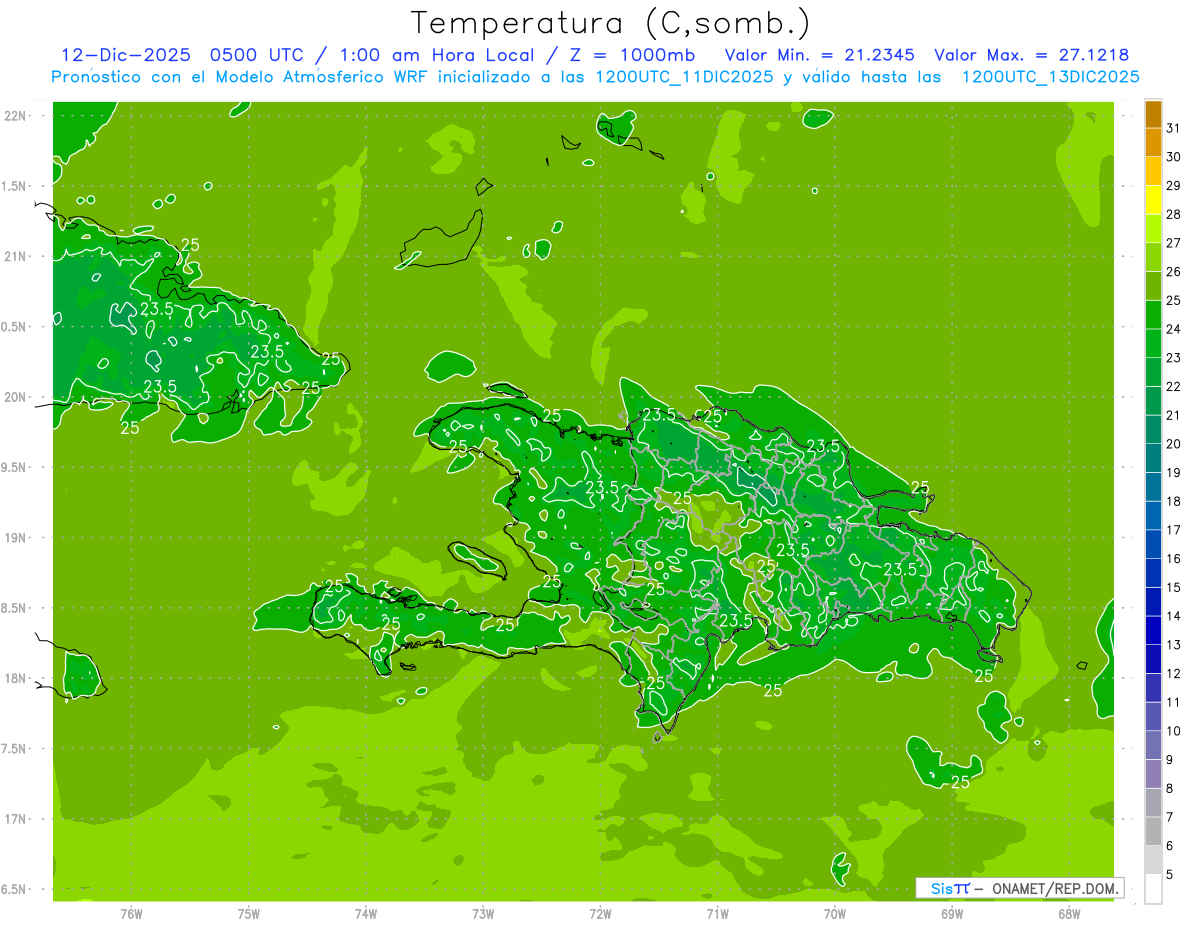Click the legend scale value 5
Viewport: 1200px width, 927px height.
1170,875
